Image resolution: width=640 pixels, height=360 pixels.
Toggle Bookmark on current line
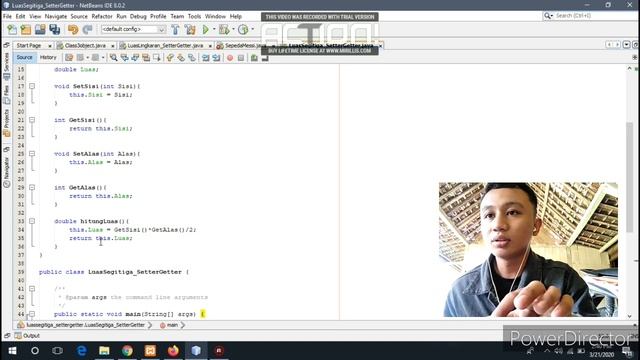192,58
